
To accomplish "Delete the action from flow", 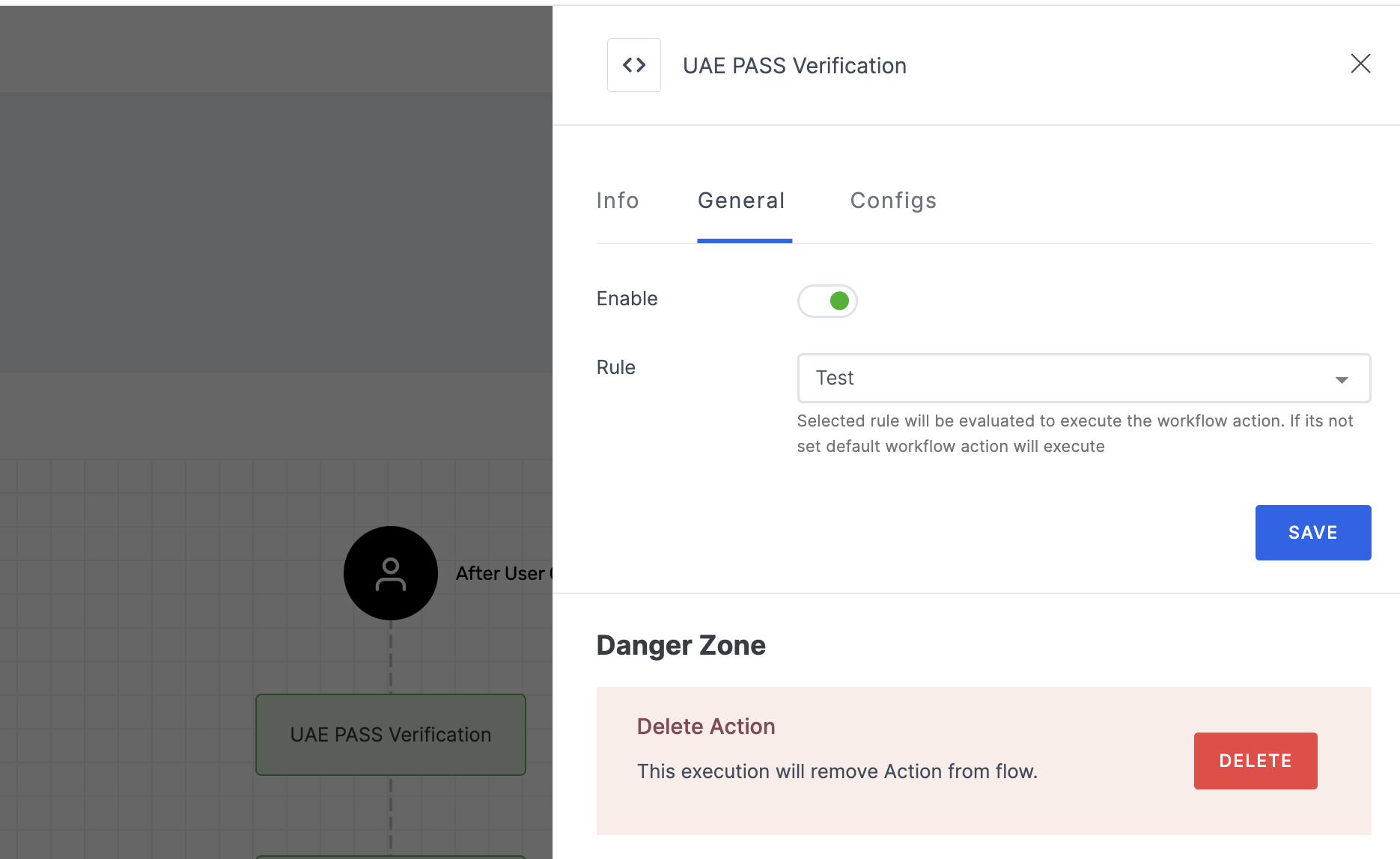I will tap(1256, 761).
